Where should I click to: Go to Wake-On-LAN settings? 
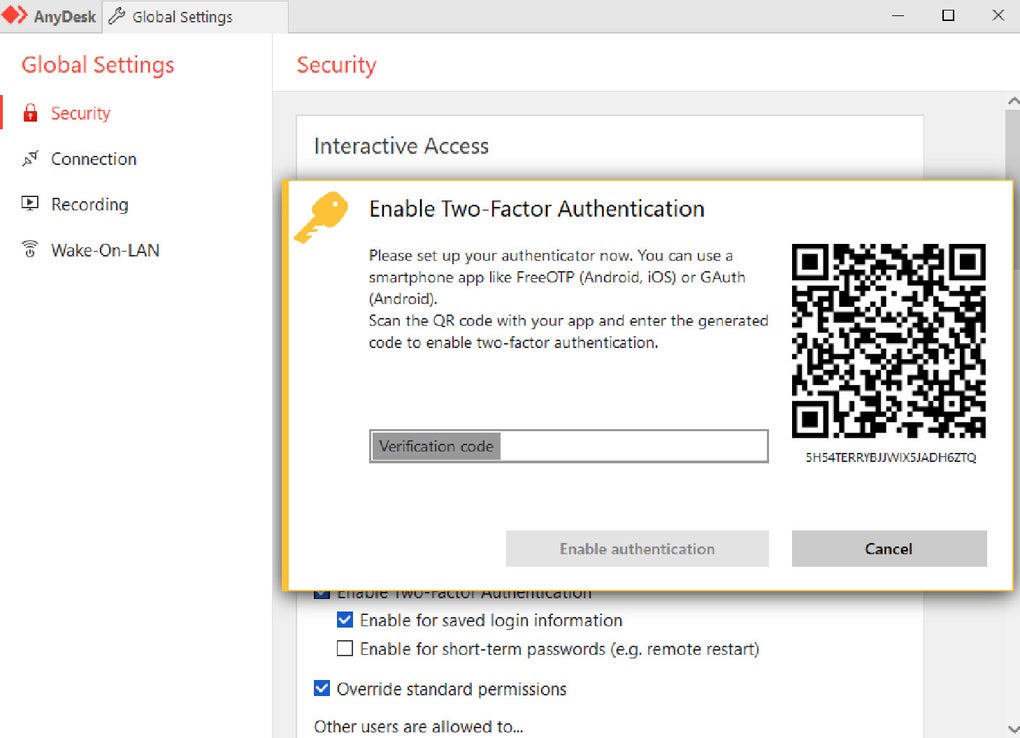[x=105, y=250]
